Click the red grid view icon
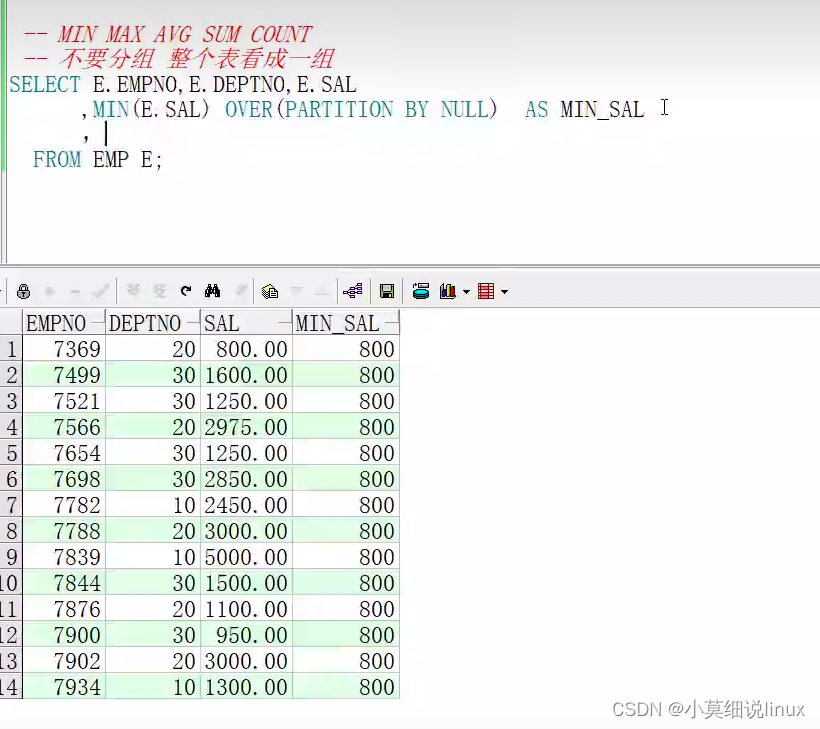The image size is (820, 729). click(x=486, y=291)
